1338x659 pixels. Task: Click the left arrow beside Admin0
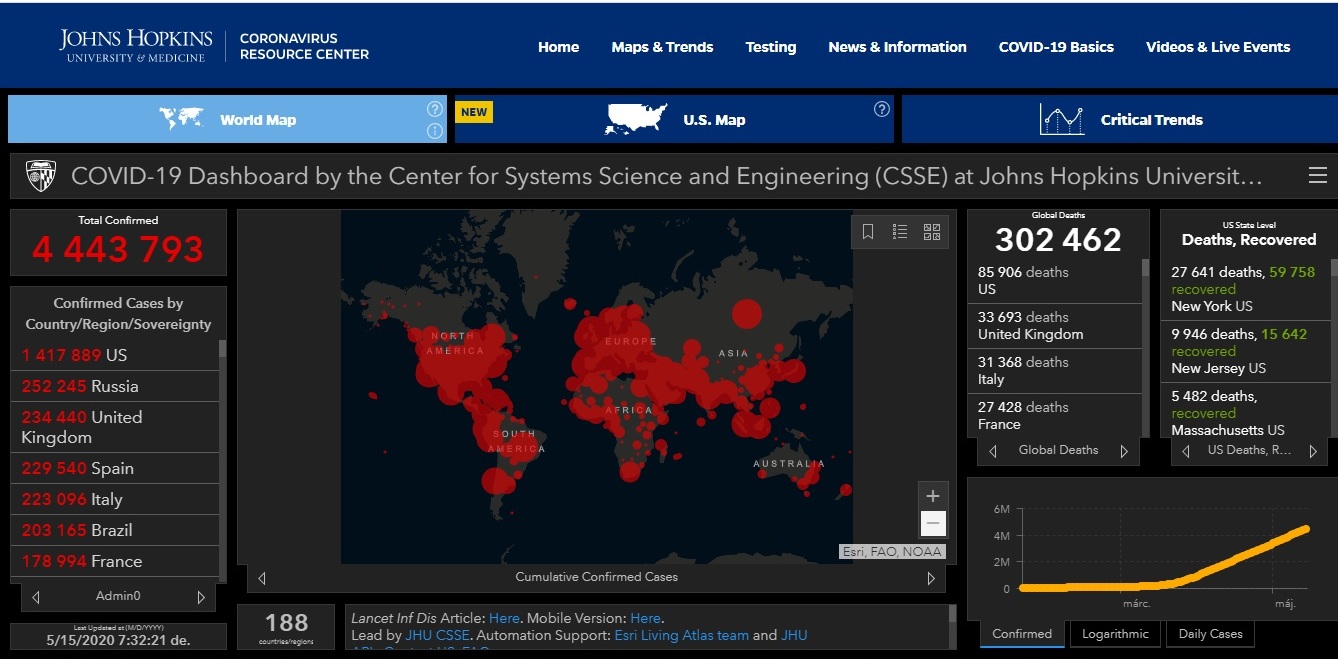pyautogui.click(x=36, y=597)
